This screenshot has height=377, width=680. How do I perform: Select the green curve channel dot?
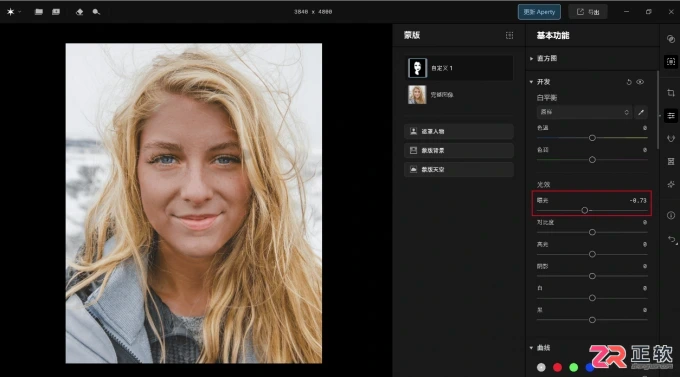(573, 368)
